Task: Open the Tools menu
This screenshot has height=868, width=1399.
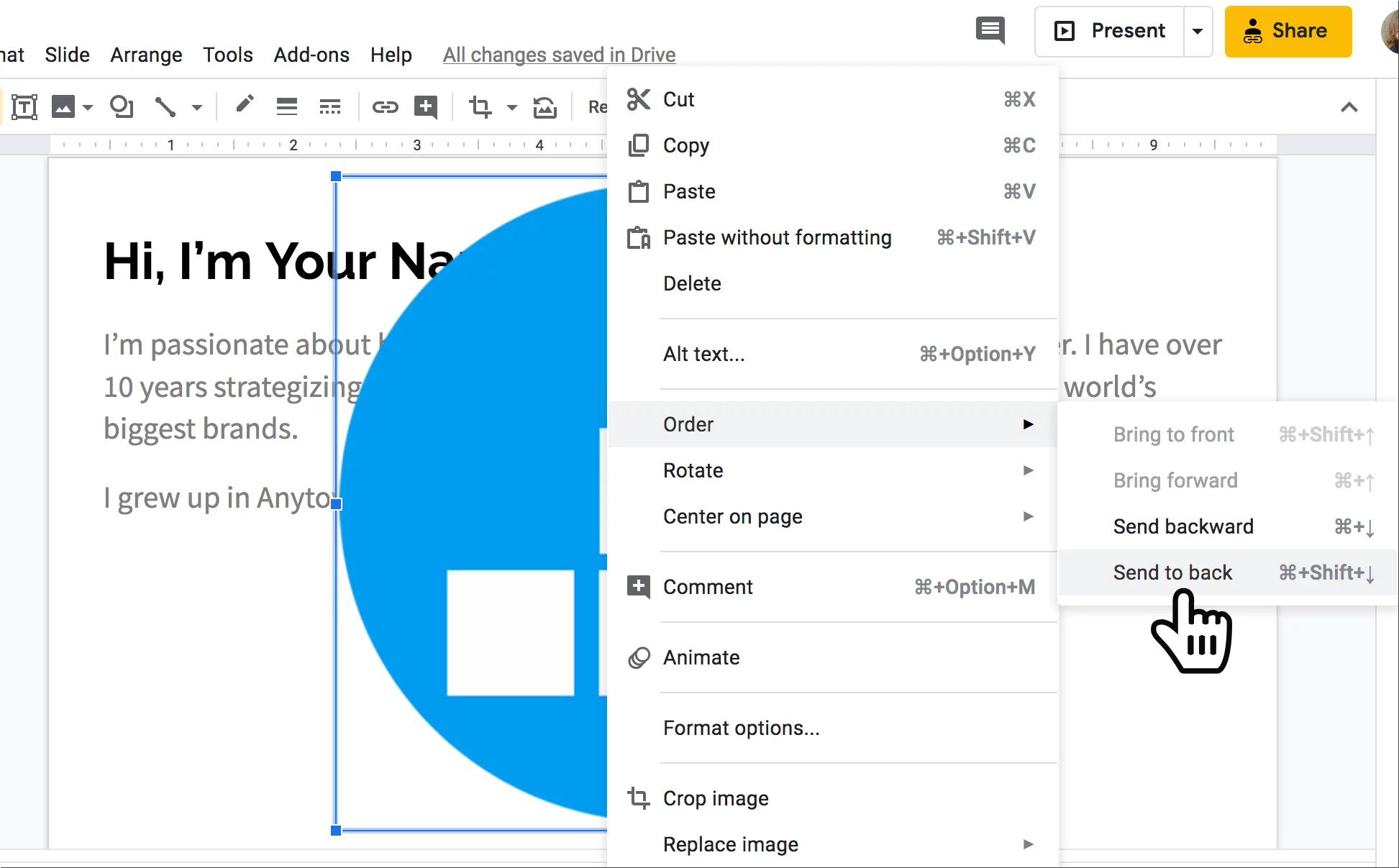Action: point(228,55)
